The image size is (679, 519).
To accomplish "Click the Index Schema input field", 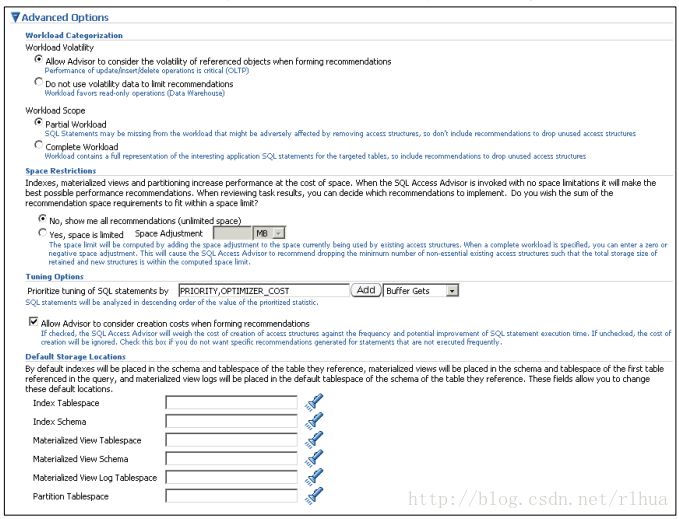I will coord(231,421).
